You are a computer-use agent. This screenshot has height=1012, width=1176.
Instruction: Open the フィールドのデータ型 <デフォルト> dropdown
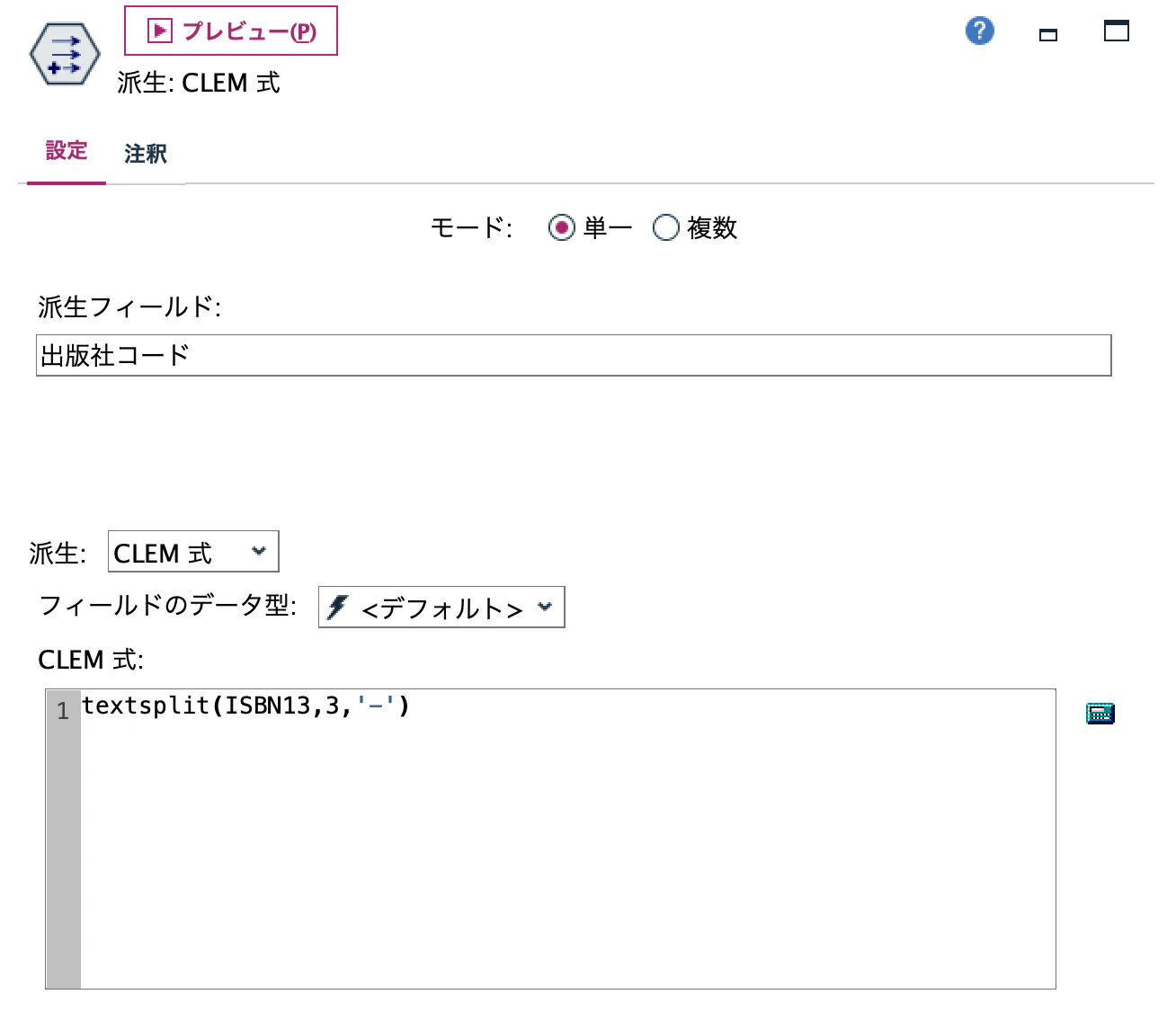(x=441, y=608)
